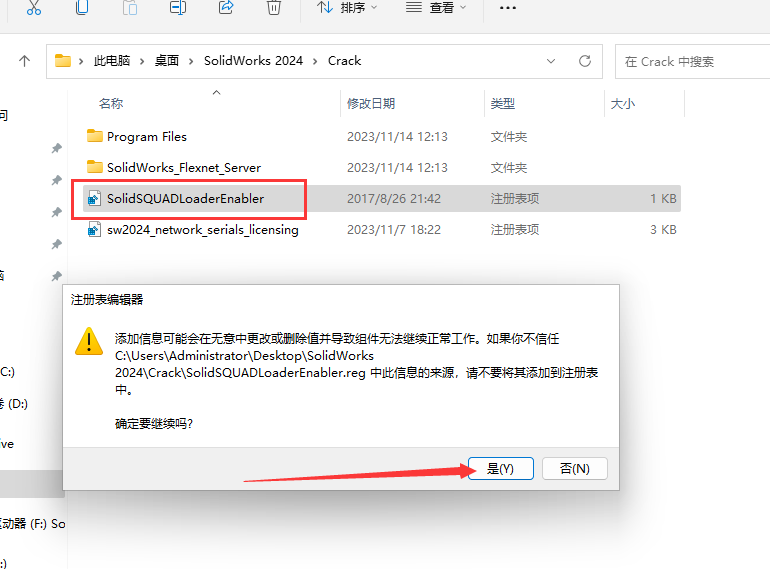The image size is (770, 569).
Task: Cancel with the 否(N) button
Action: (574, 468)
